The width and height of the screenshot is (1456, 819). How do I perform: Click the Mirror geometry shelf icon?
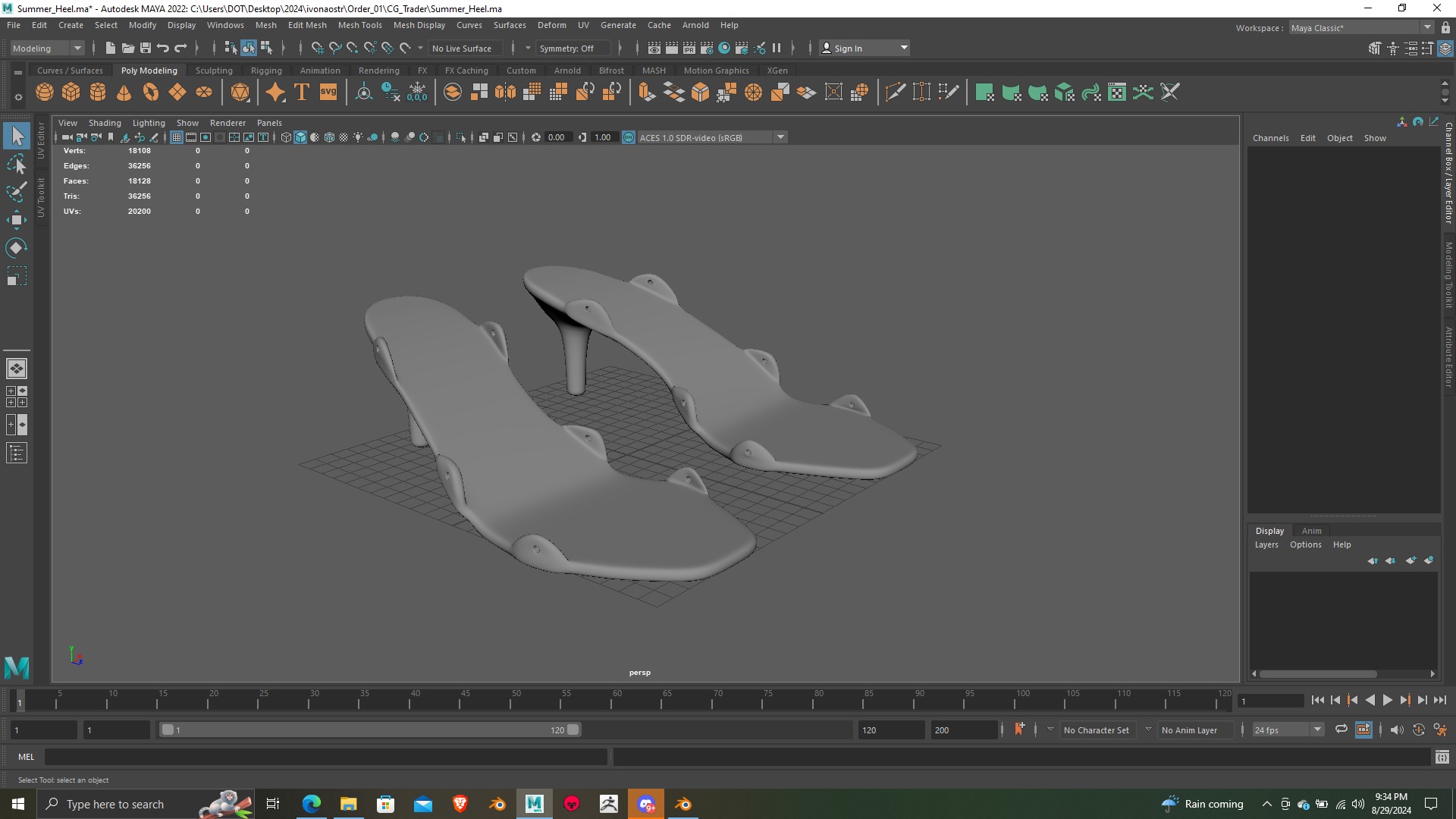point(505,93)
